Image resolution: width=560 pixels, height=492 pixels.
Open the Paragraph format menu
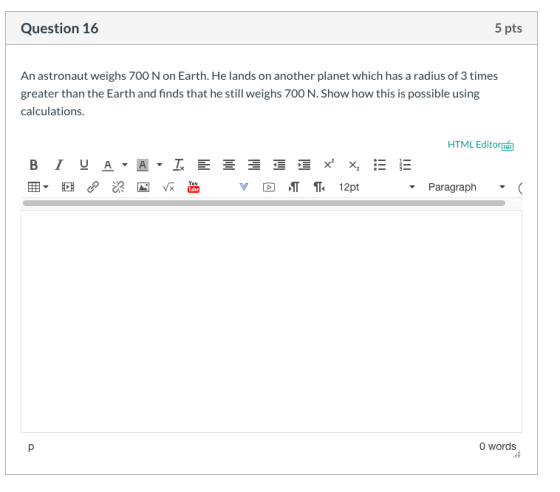point(467,187)
